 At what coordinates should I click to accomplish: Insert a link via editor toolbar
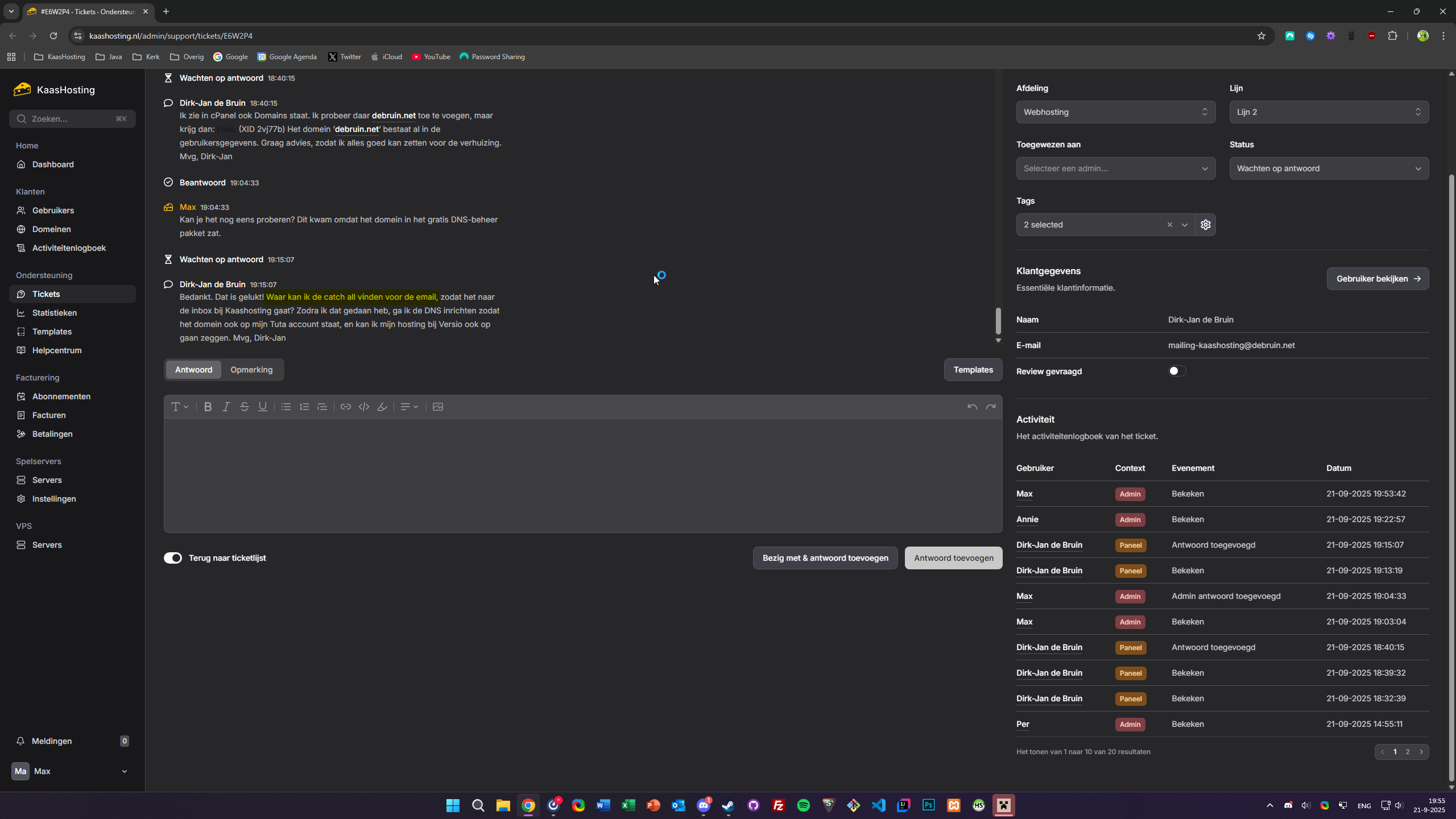(x=345, y=407)
